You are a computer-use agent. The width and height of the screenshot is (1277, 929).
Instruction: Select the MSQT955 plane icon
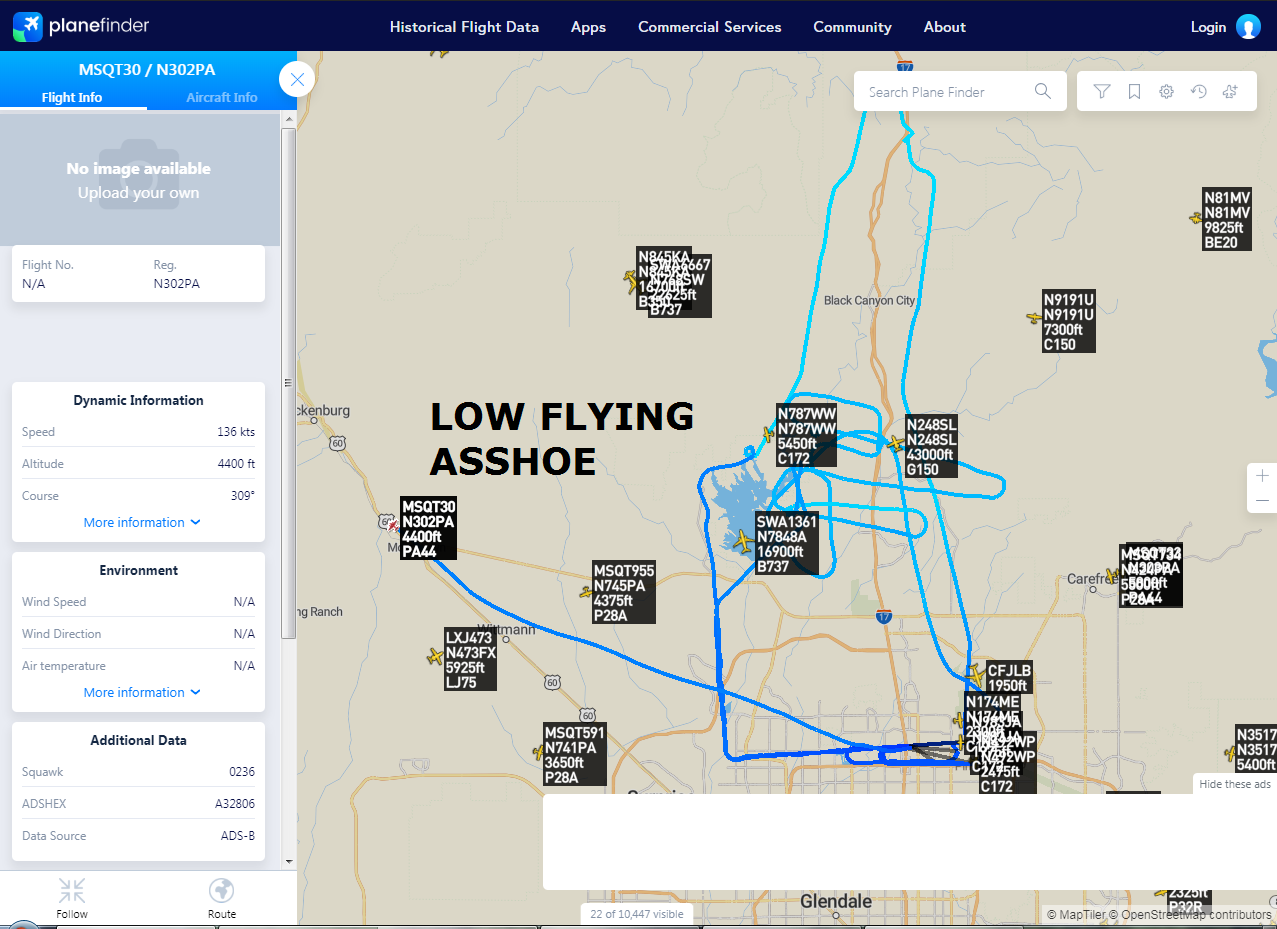tap(586, 592)
